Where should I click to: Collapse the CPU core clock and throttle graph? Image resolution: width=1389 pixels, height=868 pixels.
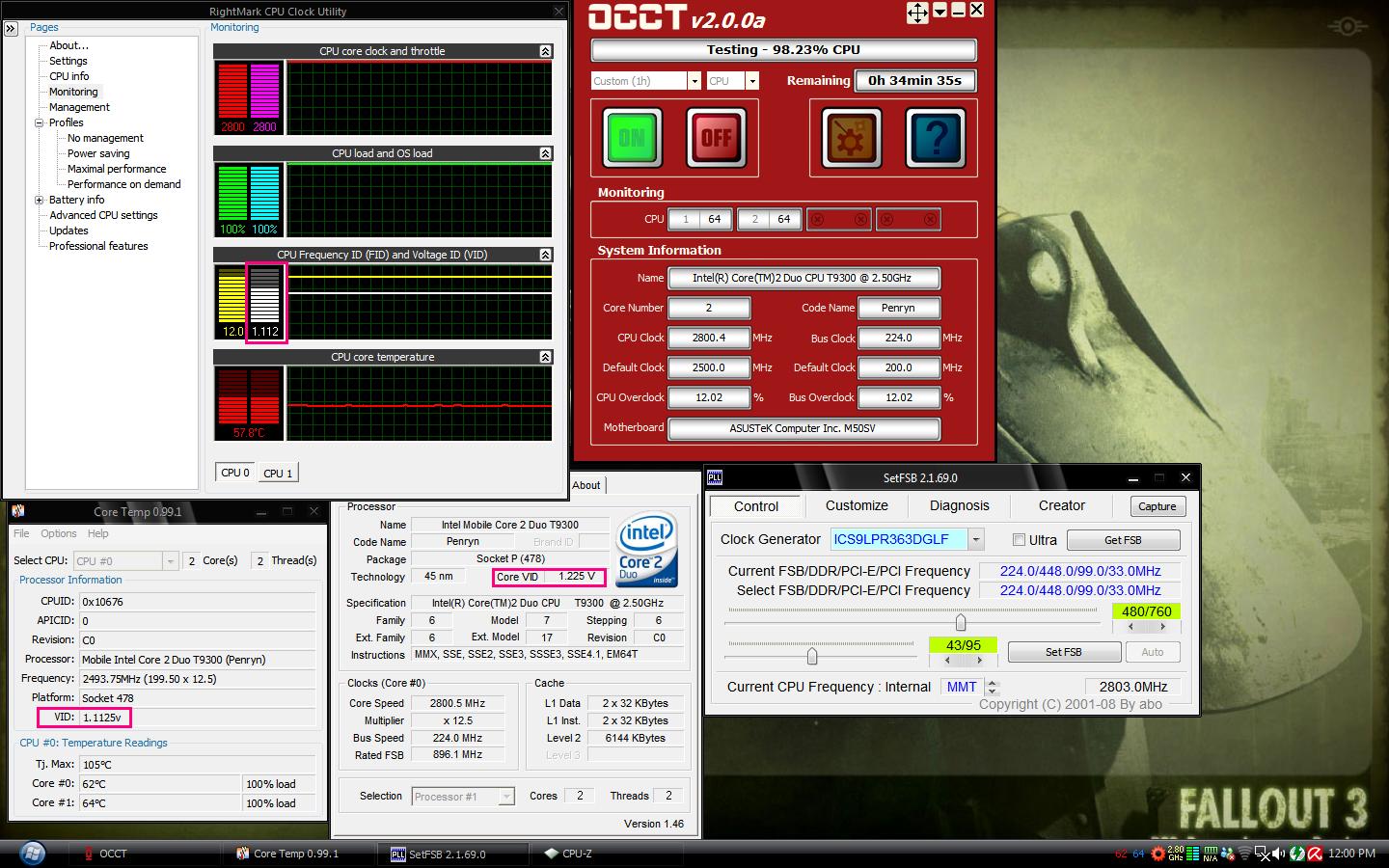546,51
